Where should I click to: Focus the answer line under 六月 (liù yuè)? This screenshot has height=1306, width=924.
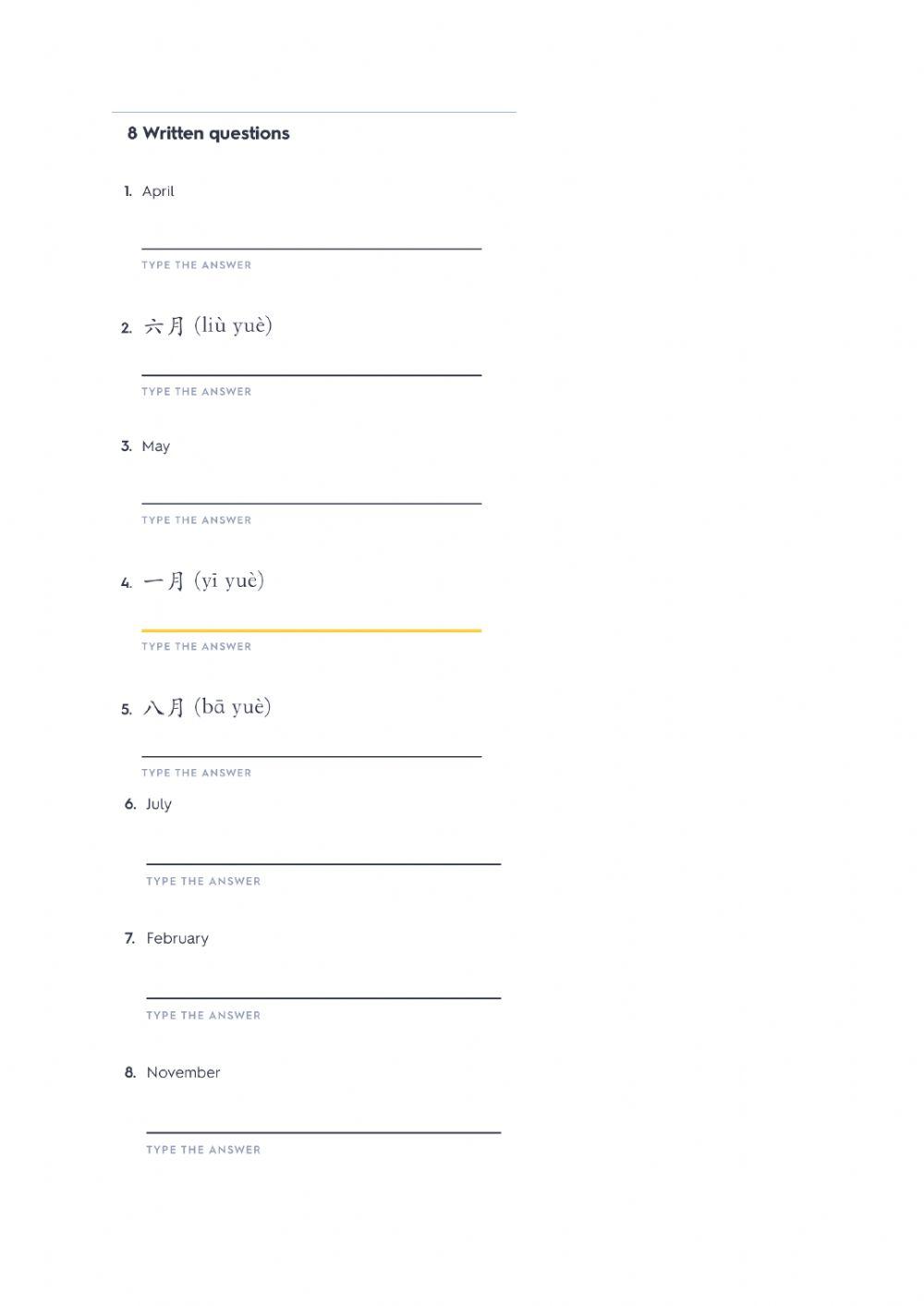[x=311, y=363]
